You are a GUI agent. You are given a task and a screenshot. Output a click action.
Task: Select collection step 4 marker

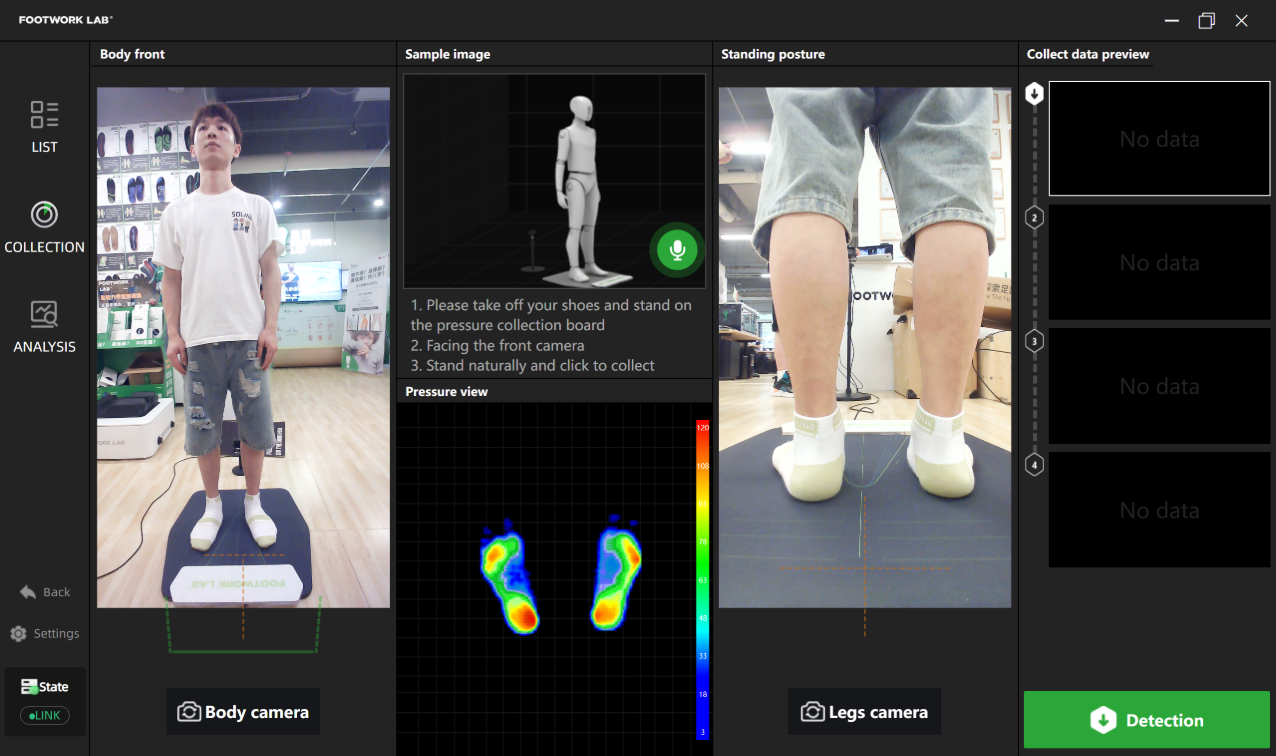coord(1034,464)
